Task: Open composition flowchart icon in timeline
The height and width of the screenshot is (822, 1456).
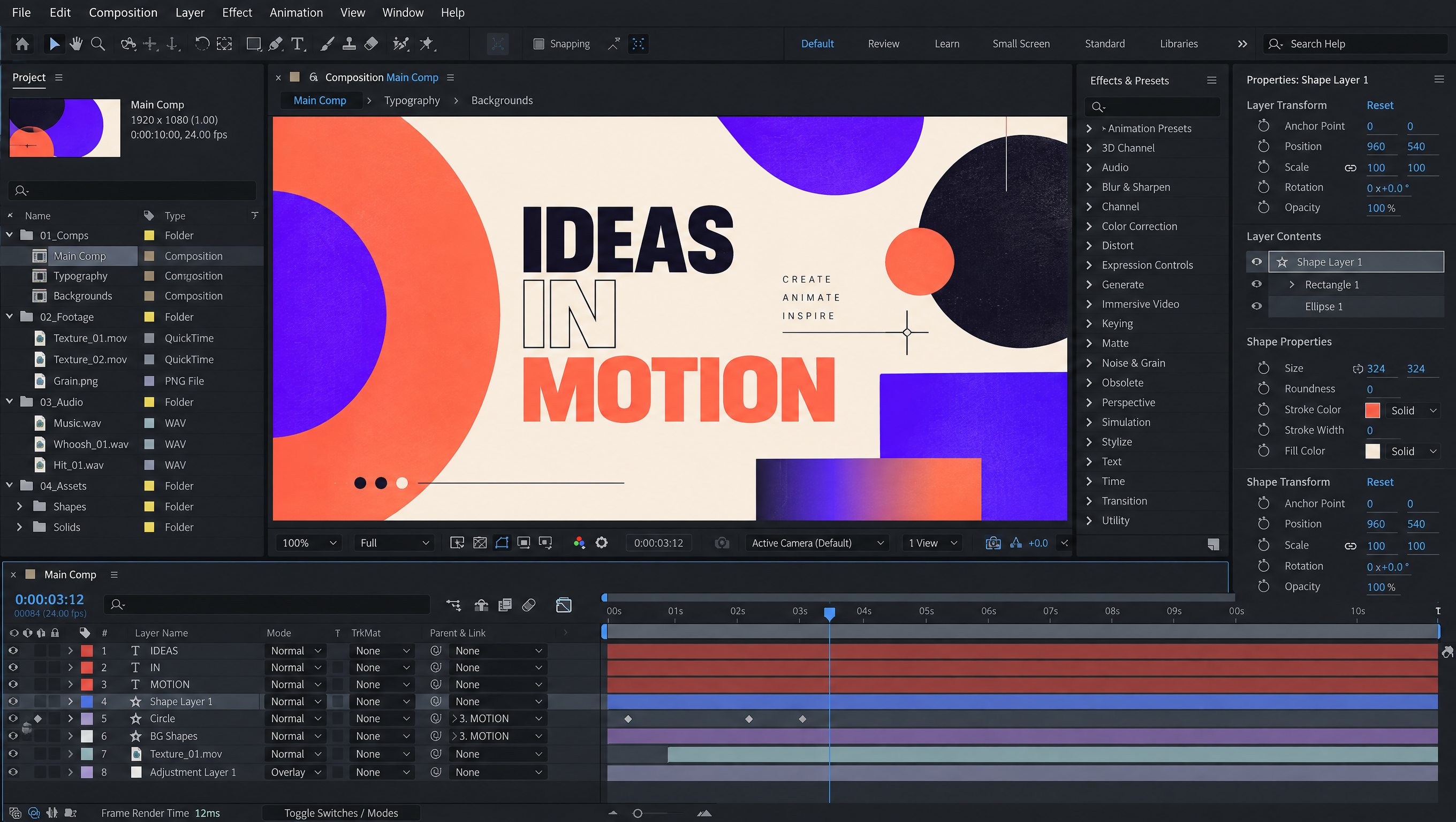Action: tap(453, 606)
